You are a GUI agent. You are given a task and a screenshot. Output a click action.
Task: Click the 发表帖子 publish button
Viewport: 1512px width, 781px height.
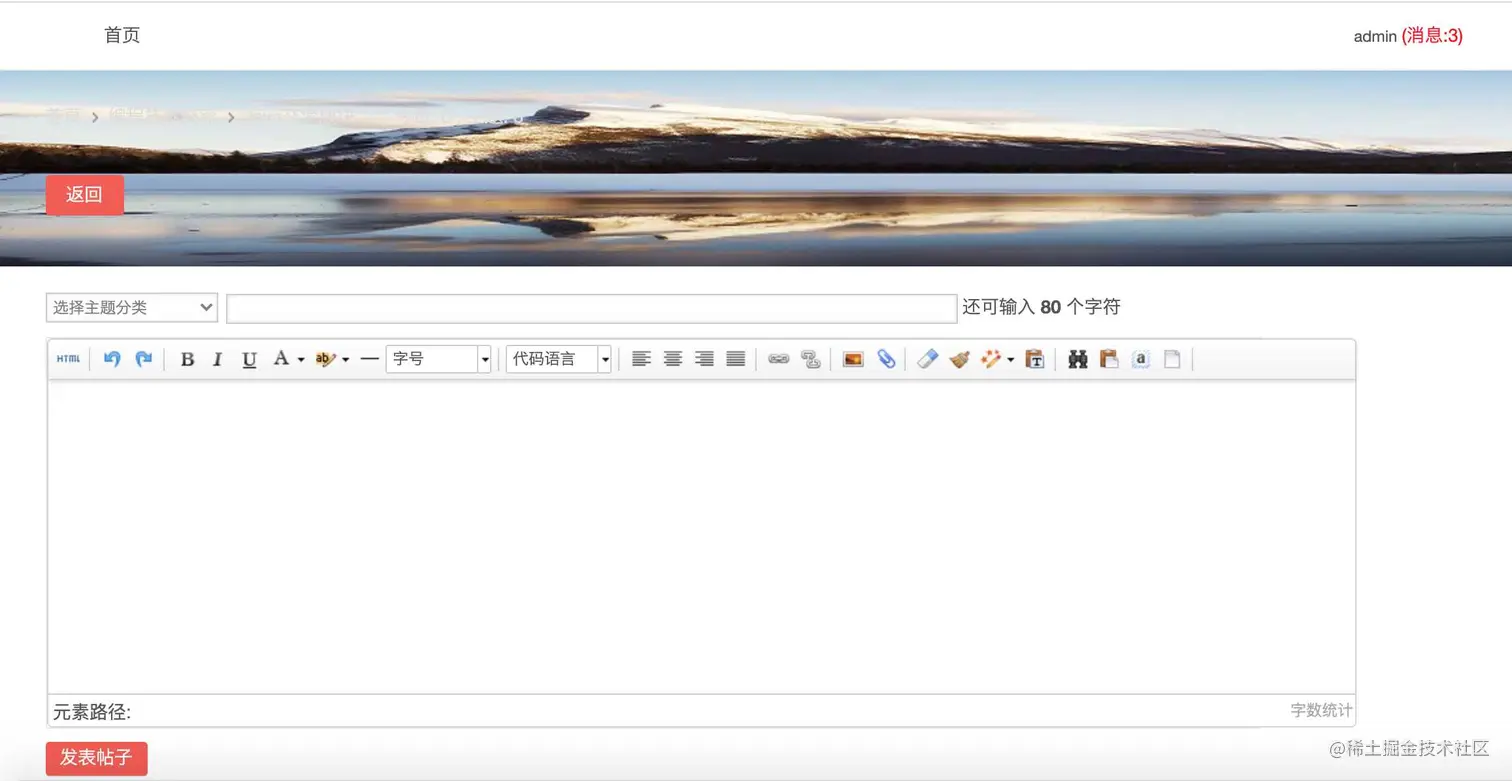click(96, 759)
